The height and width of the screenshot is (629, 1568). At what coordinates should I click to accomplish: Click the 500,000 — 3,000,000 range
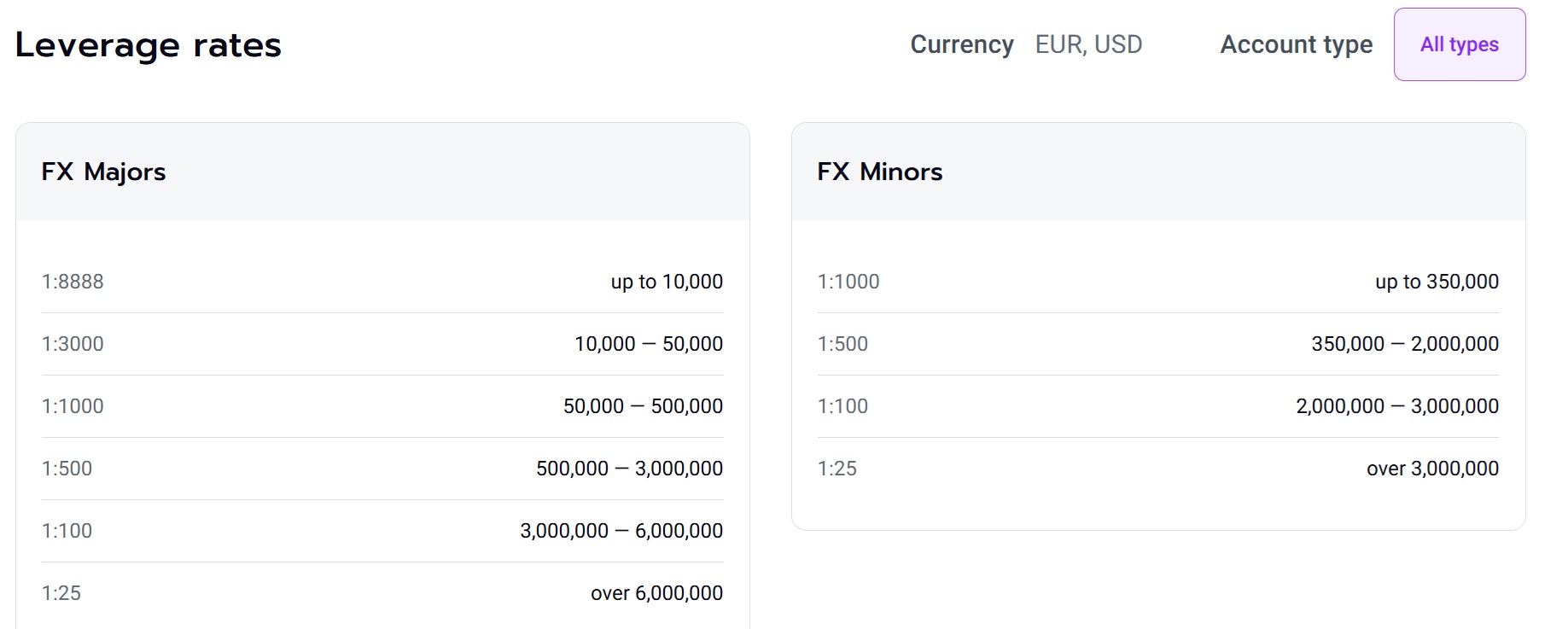[629, 469]
